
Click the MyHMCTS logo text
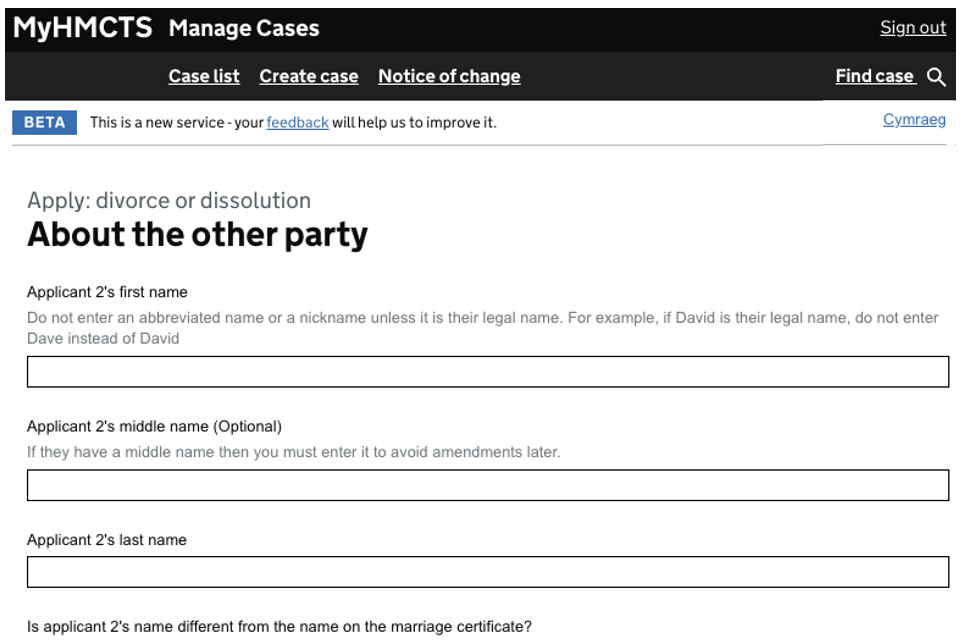pos(83,28)
